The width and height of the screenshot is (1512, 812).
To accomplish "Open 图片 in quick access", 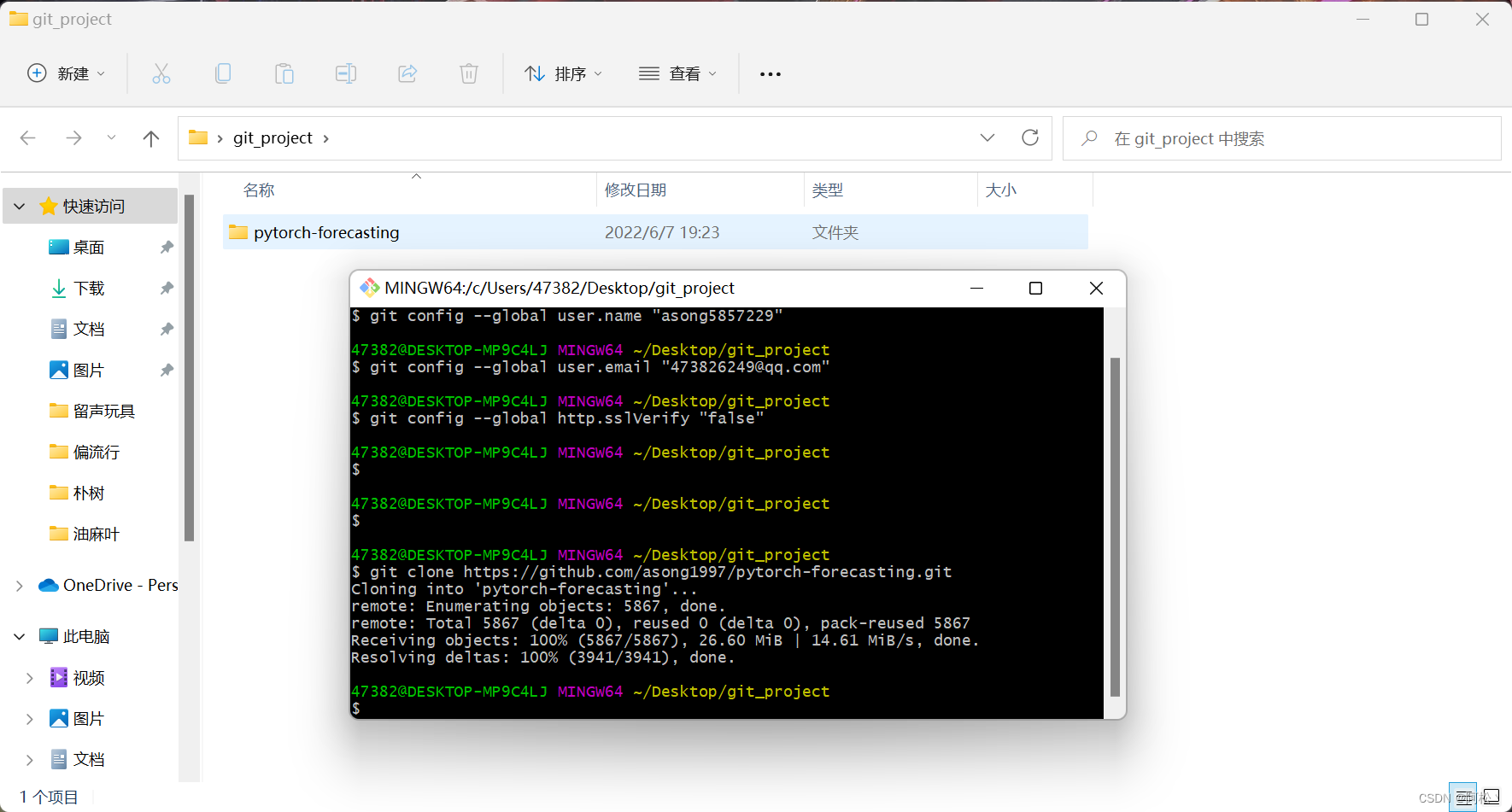I will [x=89, y=371].
